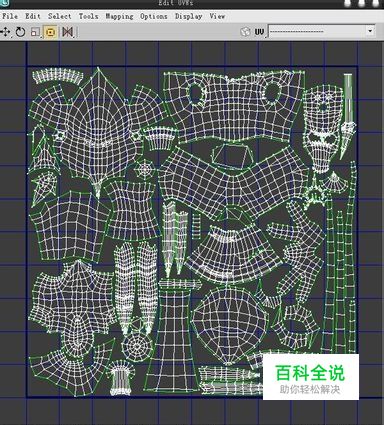
Task: Open the Display menu
Action: tap(189, 16)
